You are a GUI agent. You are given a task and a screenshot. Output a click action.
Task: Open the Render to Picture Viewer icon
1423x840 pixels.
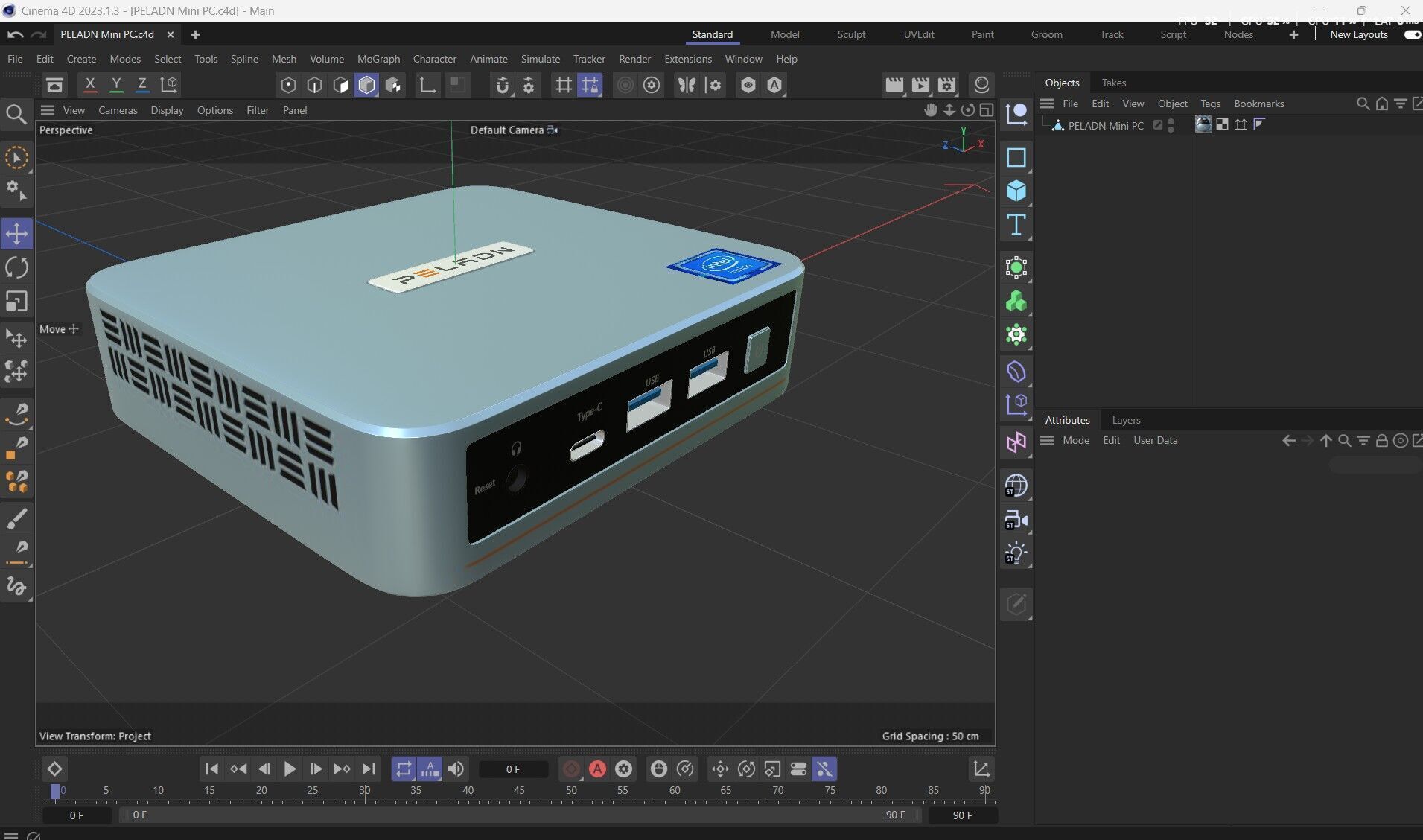(920, 85)
